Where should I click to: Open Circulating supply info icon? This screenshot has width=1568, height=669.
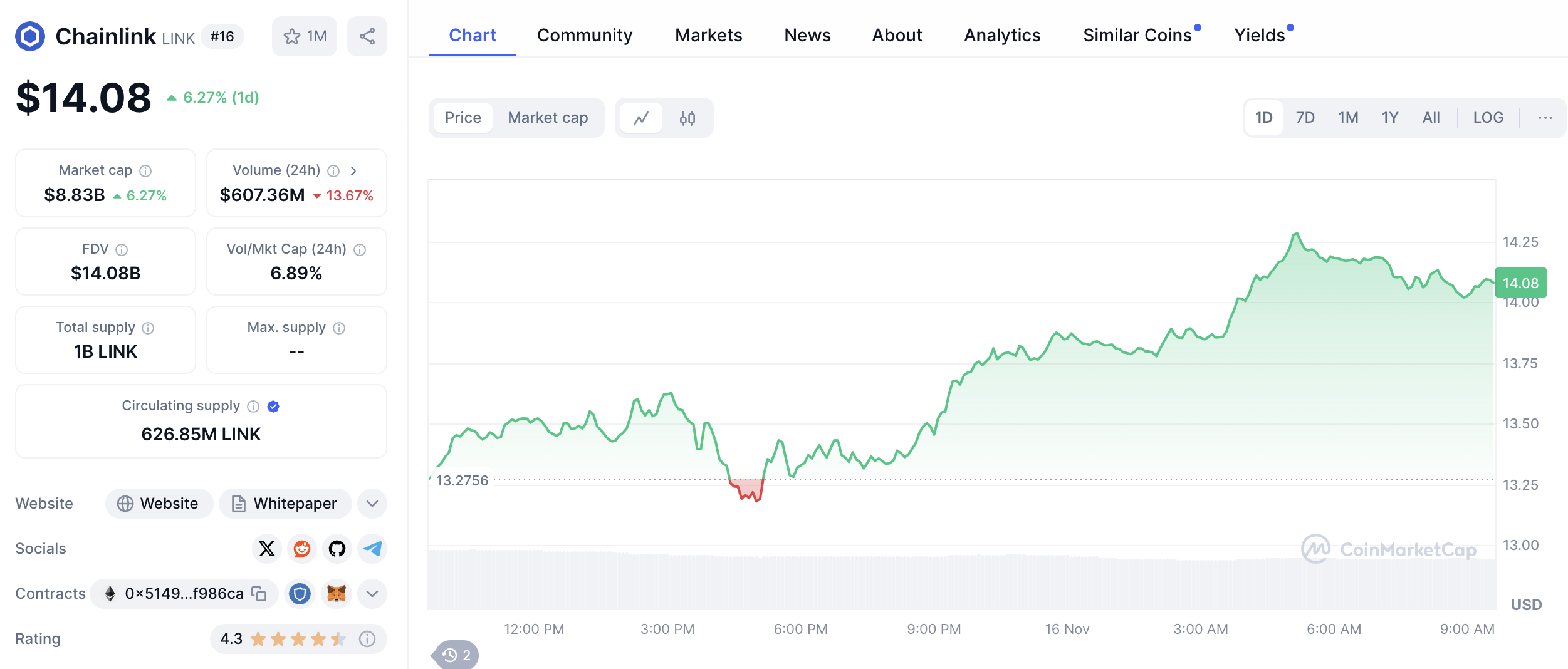point(253,407)
